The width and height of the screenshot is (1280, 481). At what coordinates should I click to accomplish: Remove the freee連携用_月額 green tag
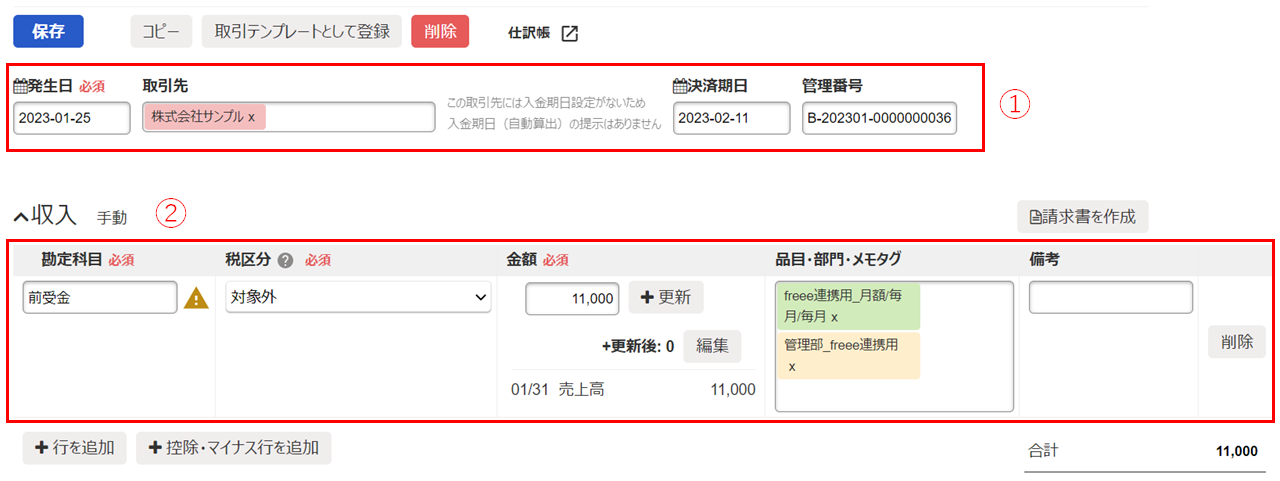pyautogui.click(x=834, y=316)
